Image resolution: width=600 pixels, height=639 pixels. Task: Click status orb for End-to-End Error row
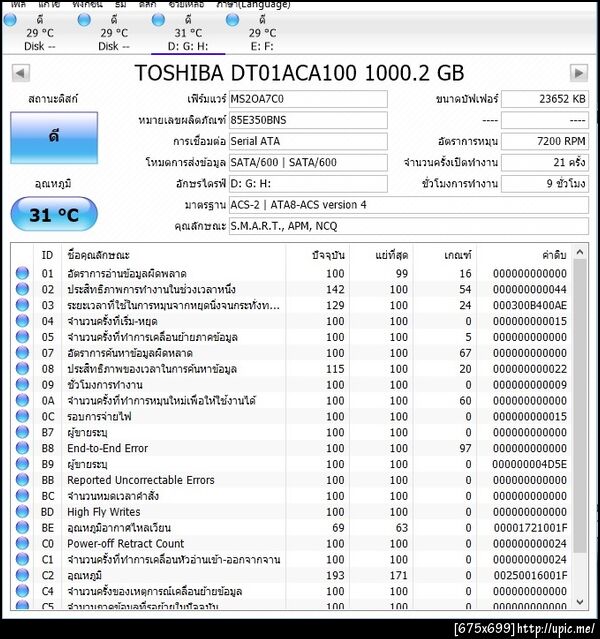coord(22,448)
